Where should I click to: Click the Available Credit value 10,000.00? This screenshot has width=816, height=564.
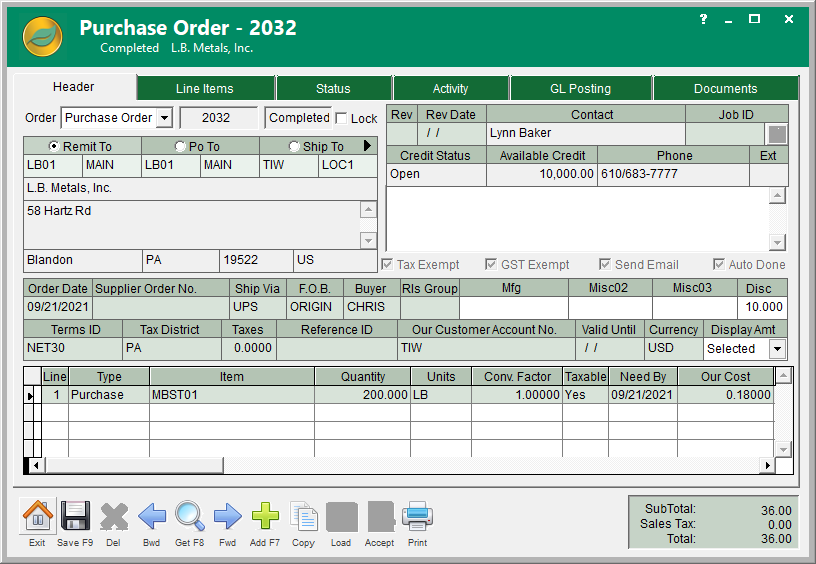[x=542, y=174]
